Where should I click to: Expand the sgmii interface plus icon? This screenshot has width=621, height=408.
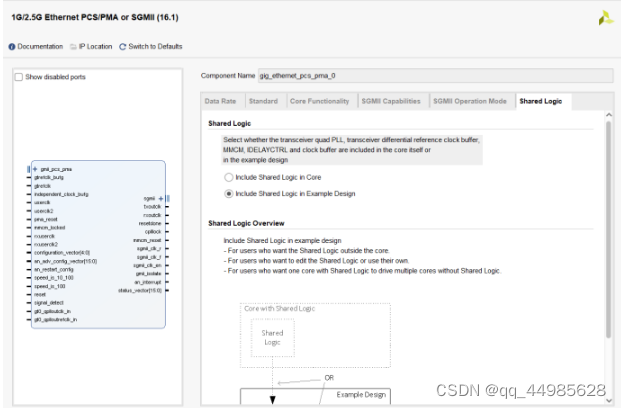pos(160,198)
